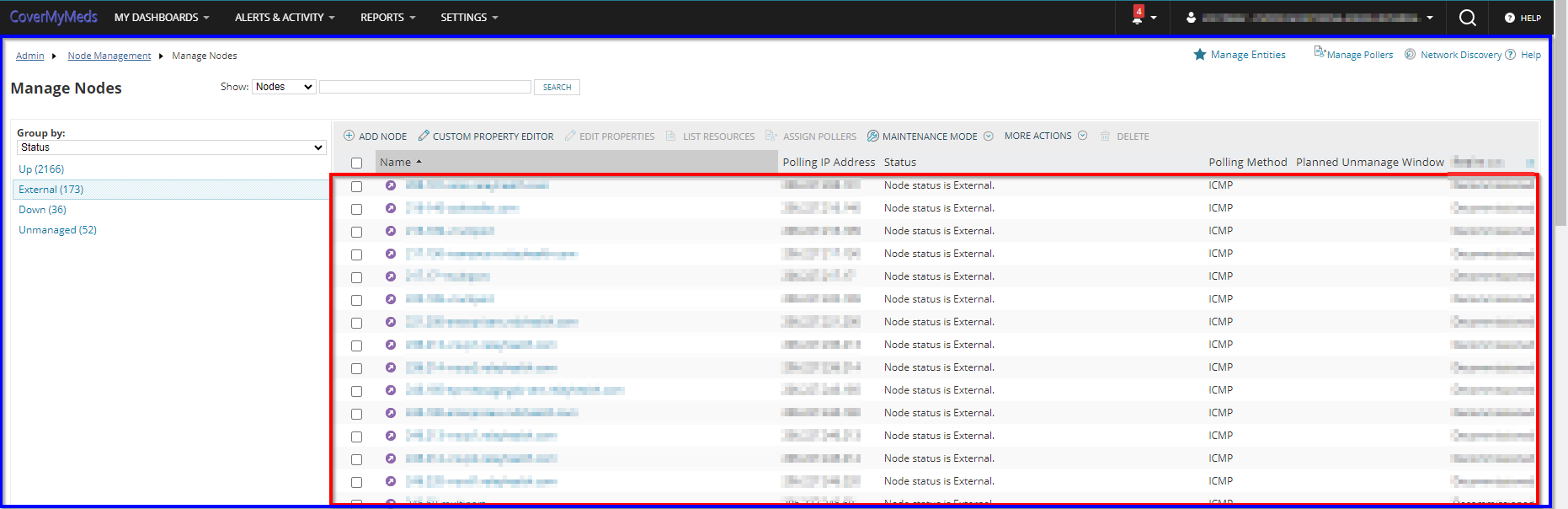This screenshot has height=509, width=1568.
Task: Open the page Help link beside Network Discovery
Action: click(x=1523, y=55)
